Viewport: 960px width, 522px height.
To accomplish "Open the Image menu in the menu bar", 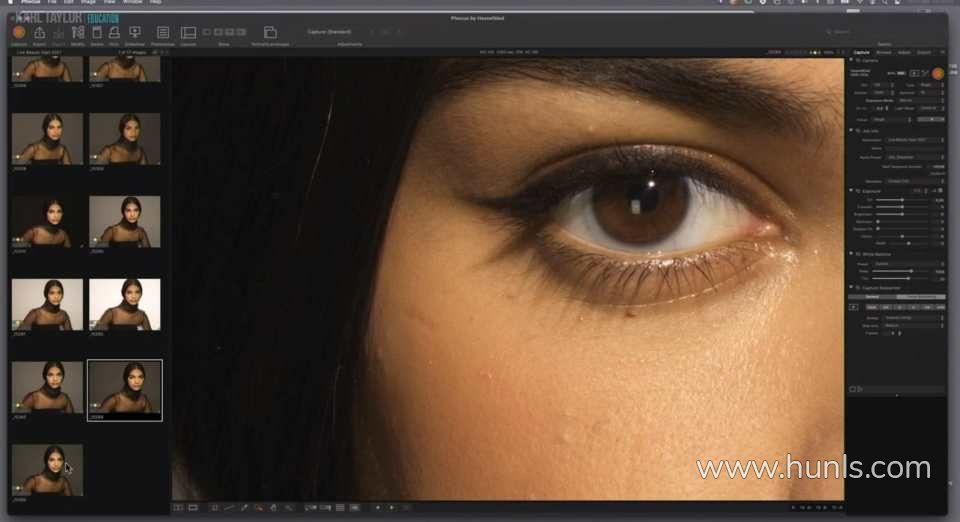I will (x=88, y=2).
